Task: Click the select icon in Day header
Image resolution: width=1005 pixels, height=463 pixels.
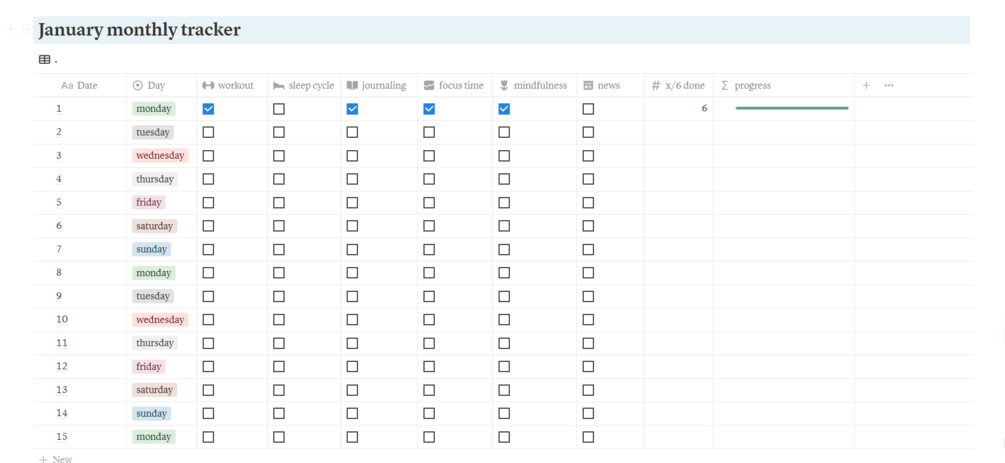Action: coord(137,85)
